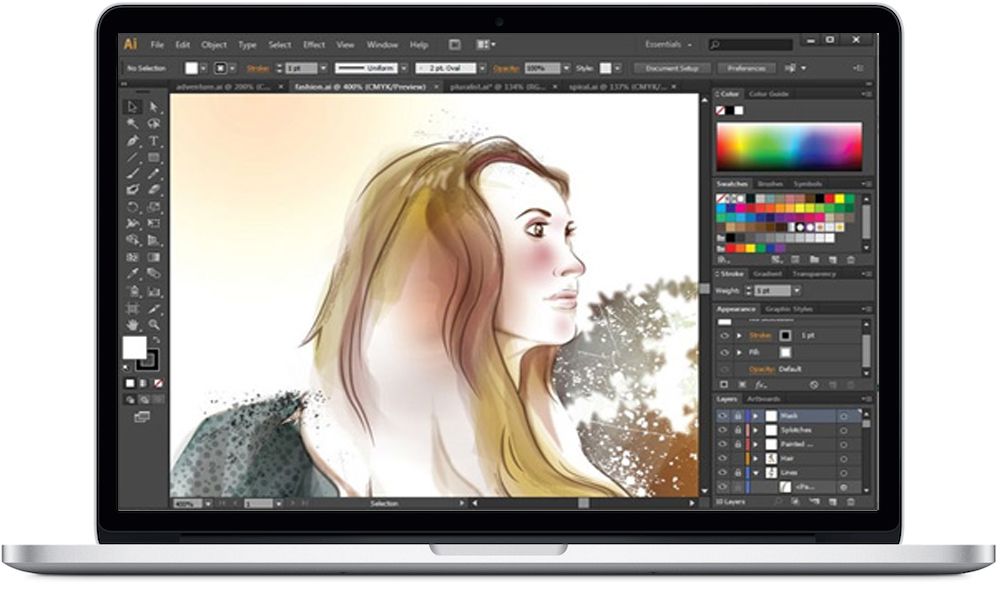Expand the Splotches layer
The image size is (1000, 589).
pos(756,430)
